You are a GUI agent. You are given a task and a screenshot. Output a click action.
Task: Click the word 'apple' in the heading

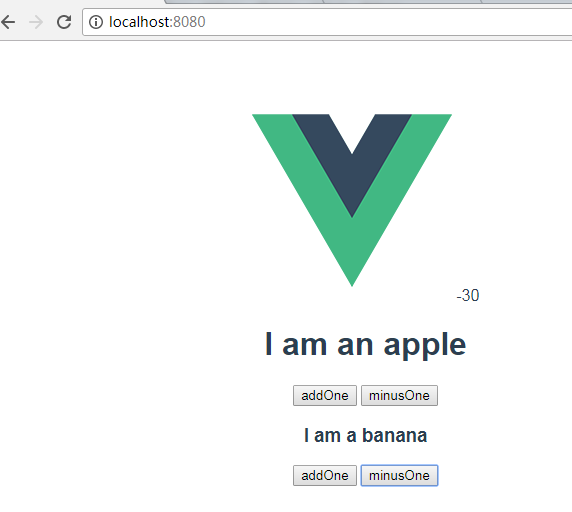pos(425,345)
